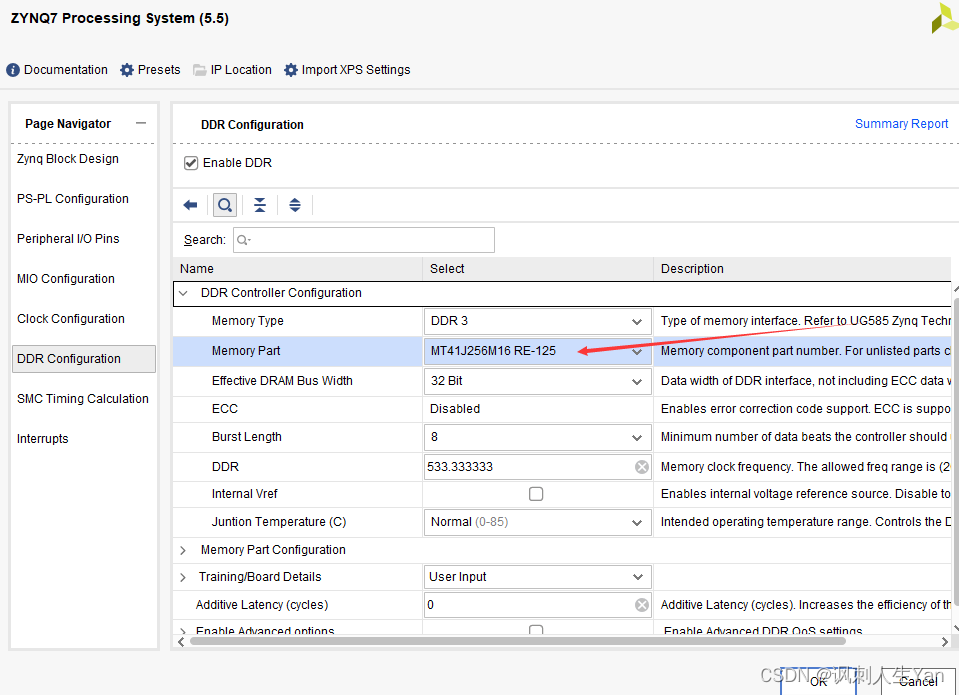
Task: Click the IP Location folder icon
Action: 199,70
